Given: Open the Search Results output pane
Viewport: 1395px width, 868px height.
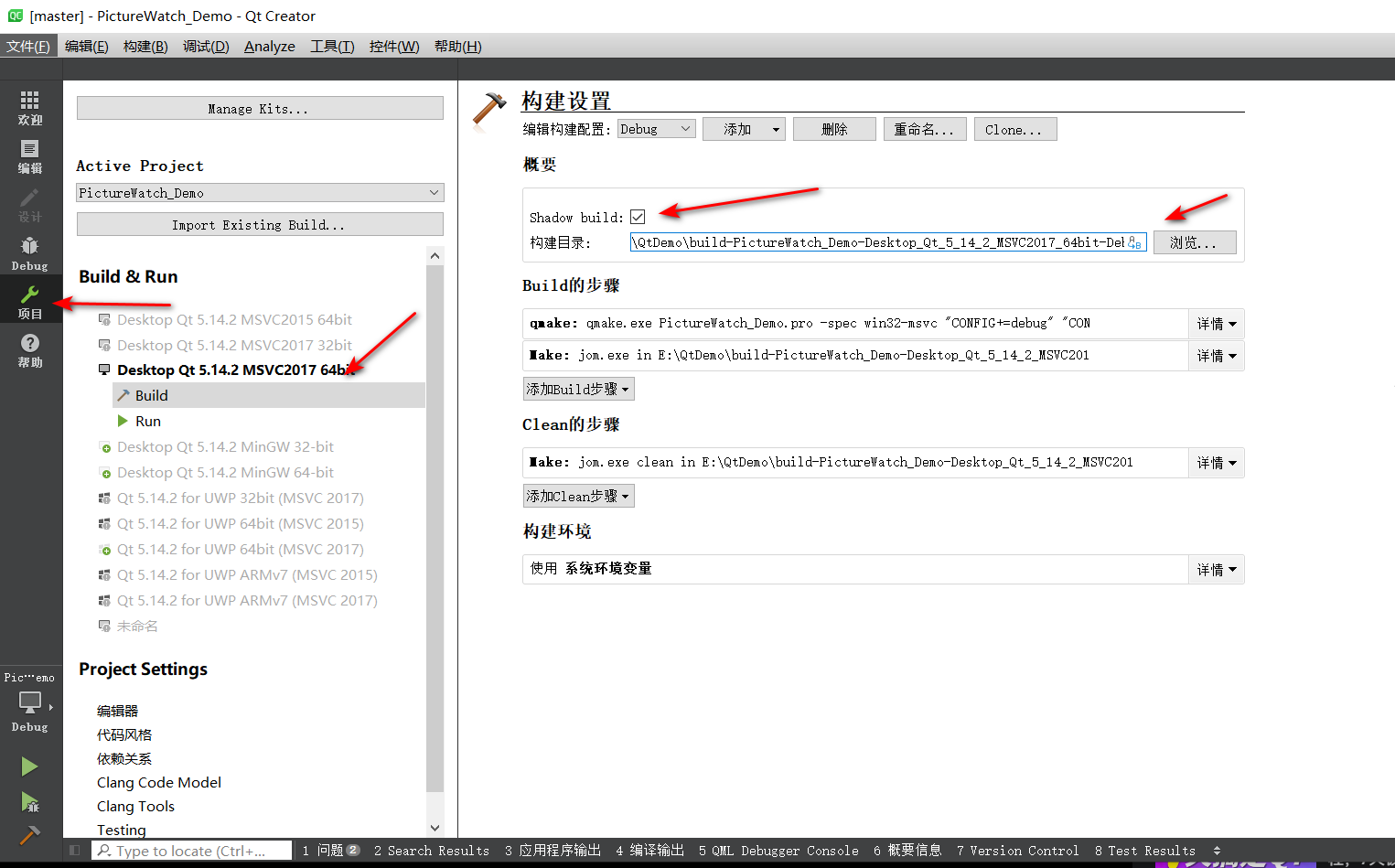Looking at the screenshot, I should (432, 851).
